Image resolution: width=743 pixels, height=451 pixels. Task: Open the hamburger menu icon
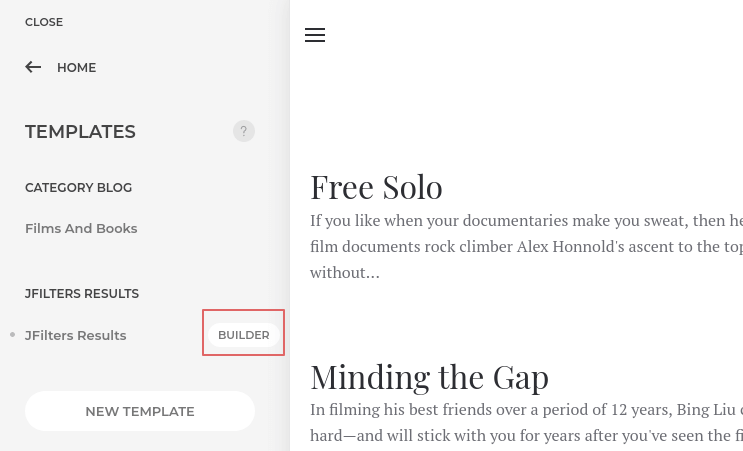(315, 35)
